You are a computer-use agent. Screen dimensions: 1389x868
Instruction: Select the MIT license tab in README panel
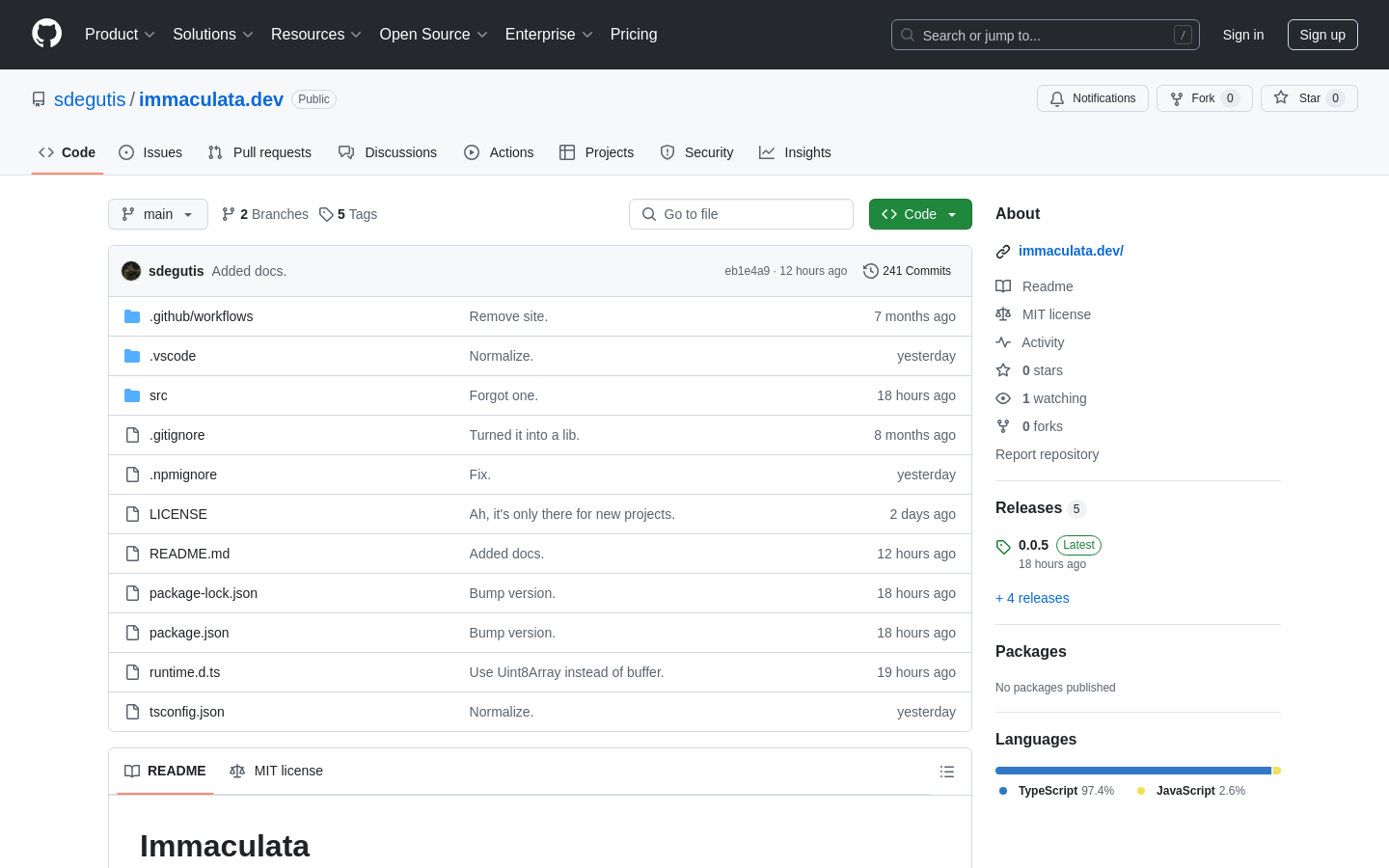tap(276, 771)
